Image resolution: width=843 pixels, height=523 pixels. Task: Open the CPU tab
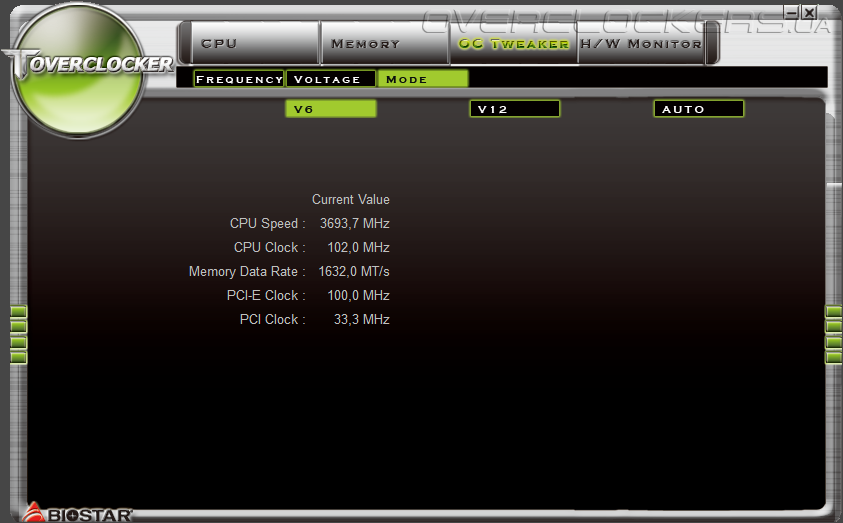tap(255, 43)
